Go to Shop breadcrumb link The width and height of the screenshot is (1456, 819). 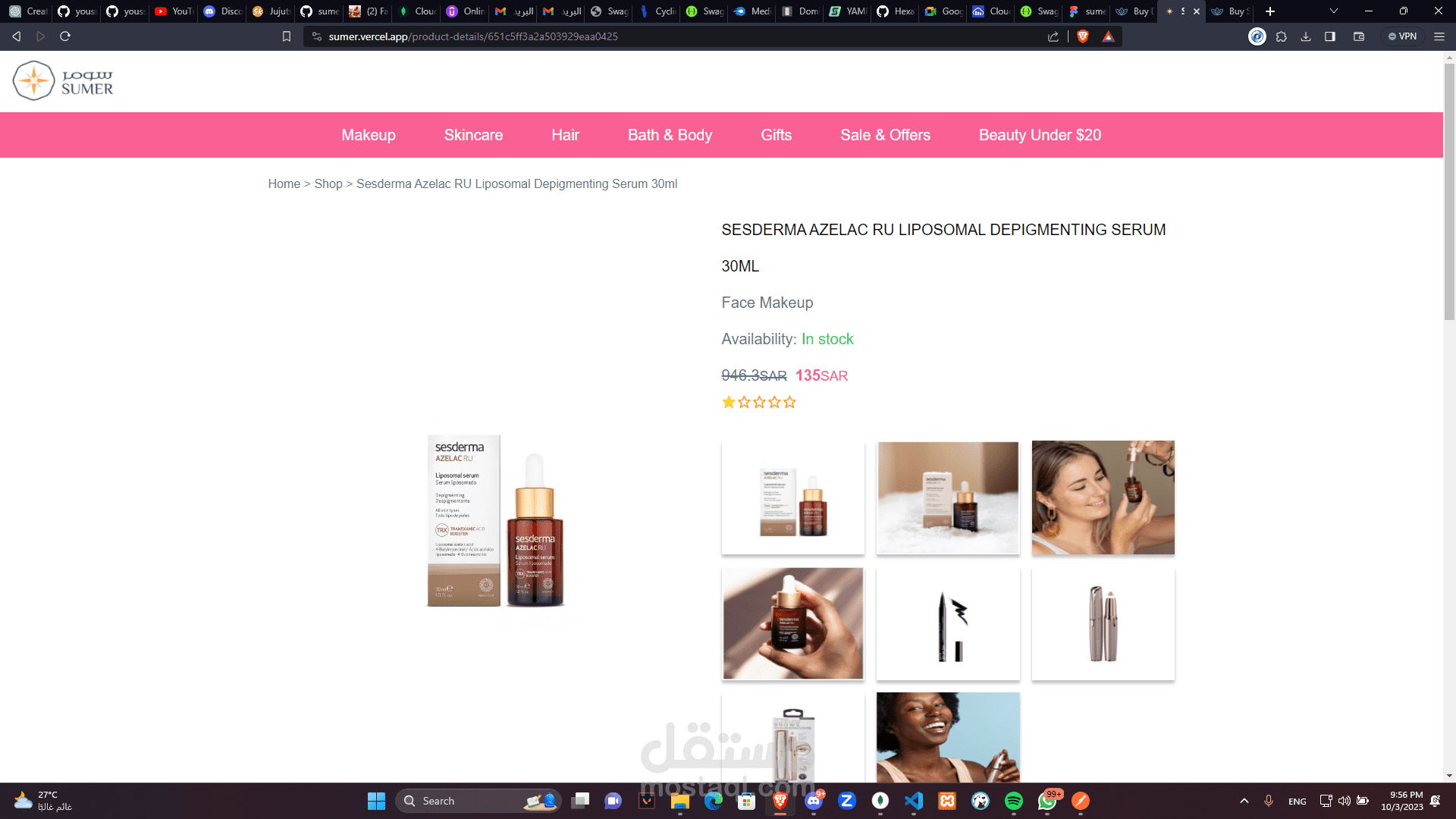328,184
